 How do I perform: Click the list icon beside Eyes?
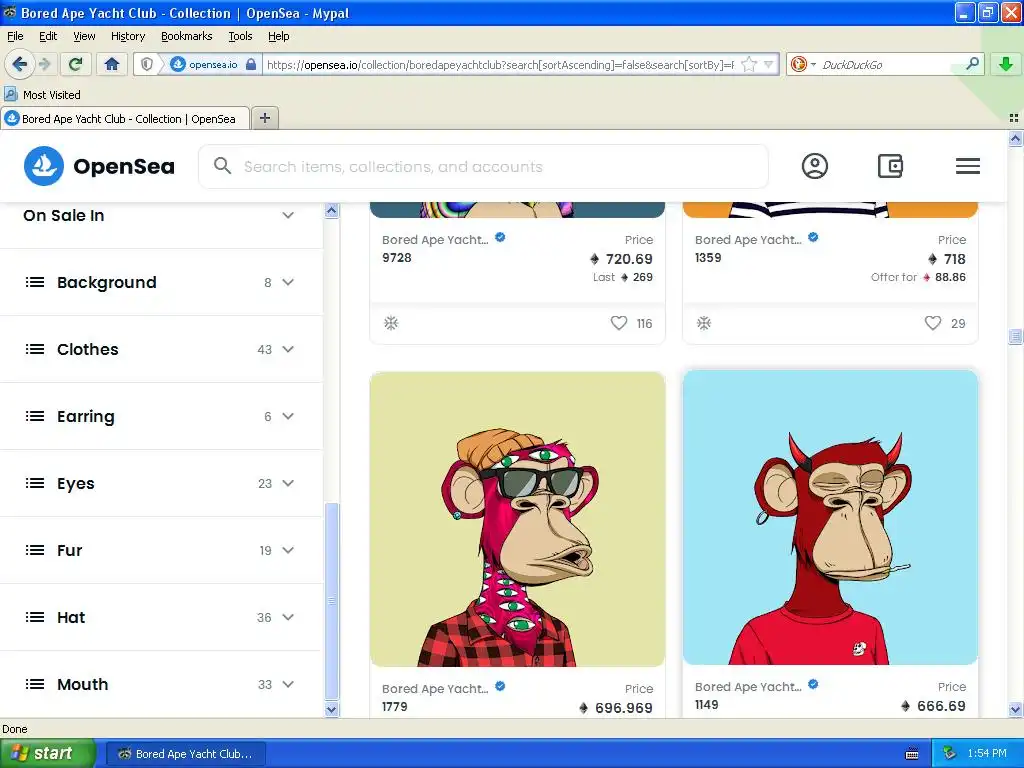pos(35,483)
